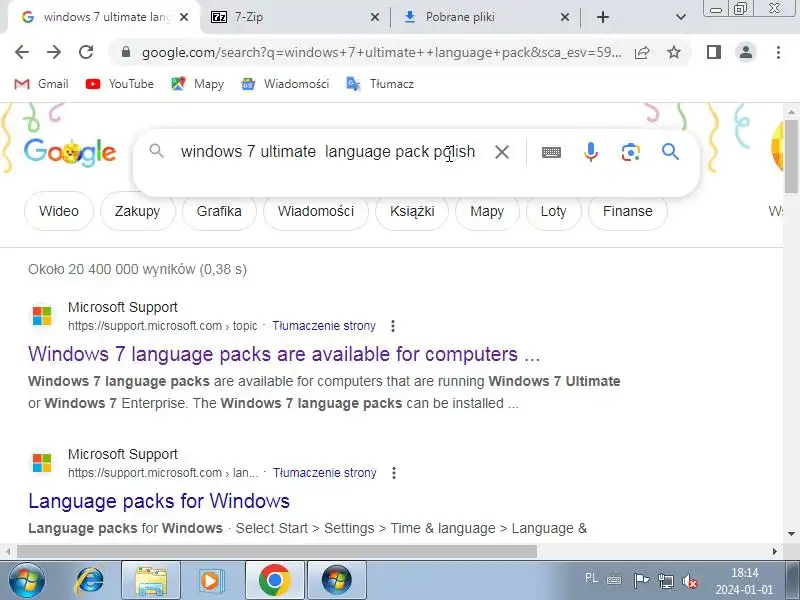The image size is (800, 600).
Task: Launch Internet Explorer from taskbar
Action: point(90,581)
